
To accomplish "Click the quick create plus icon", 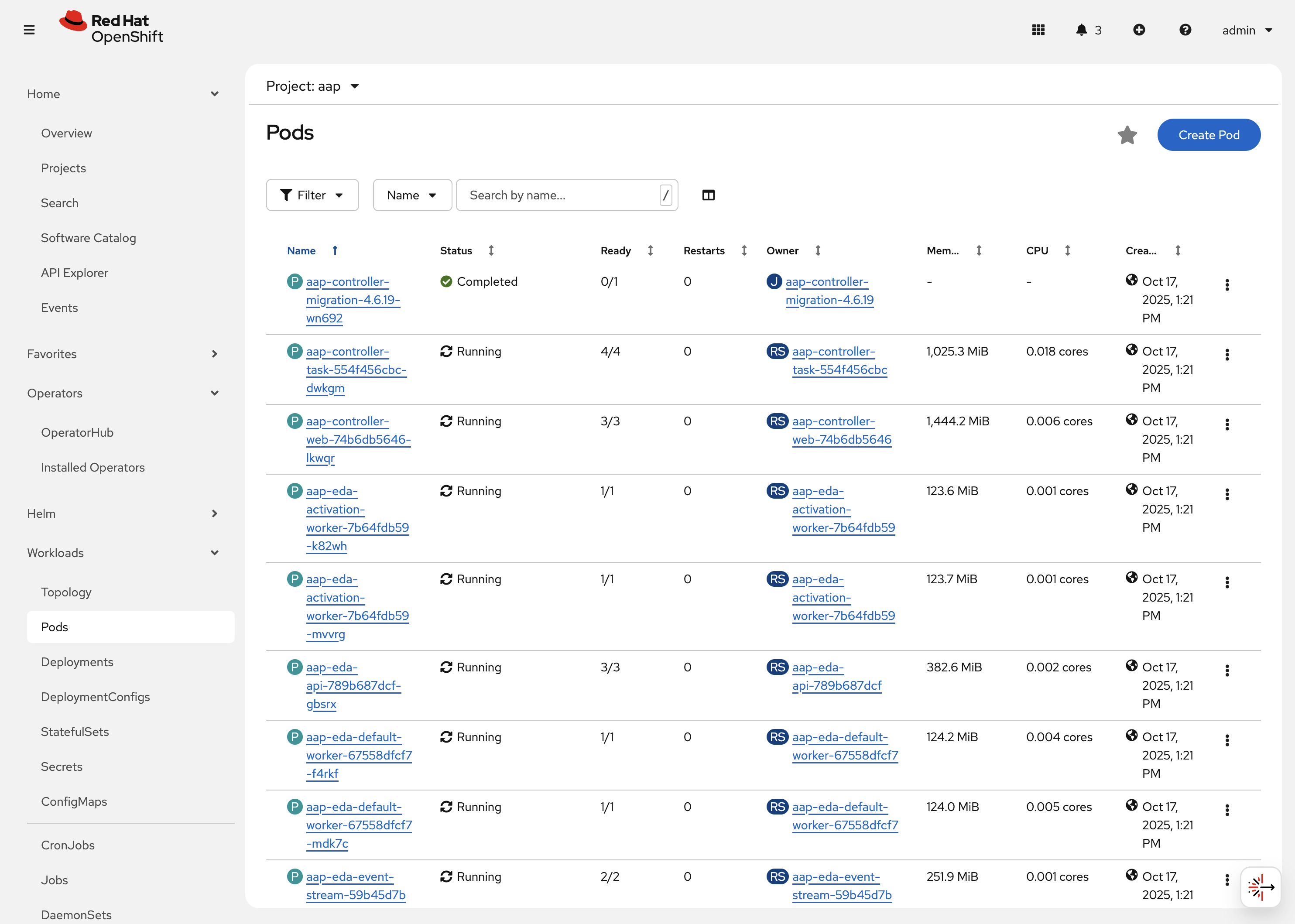I will coord(1138,30).
